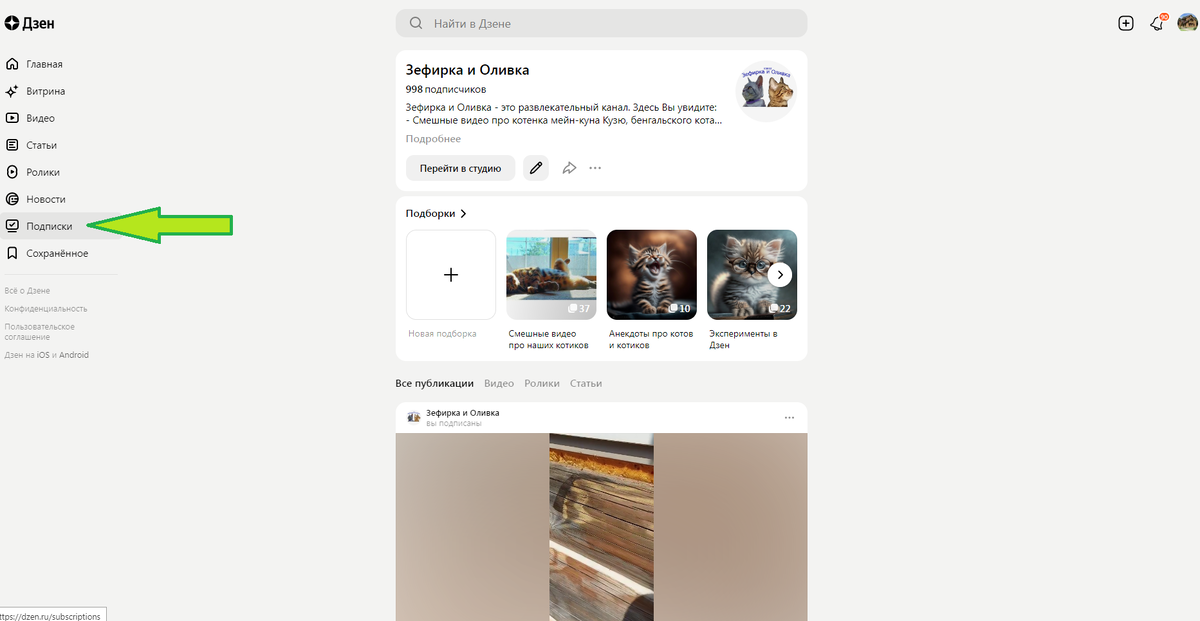This screenshot has height=621, width=1200.
Task: Click Перейти в студию button
Action: pos(460,168)
